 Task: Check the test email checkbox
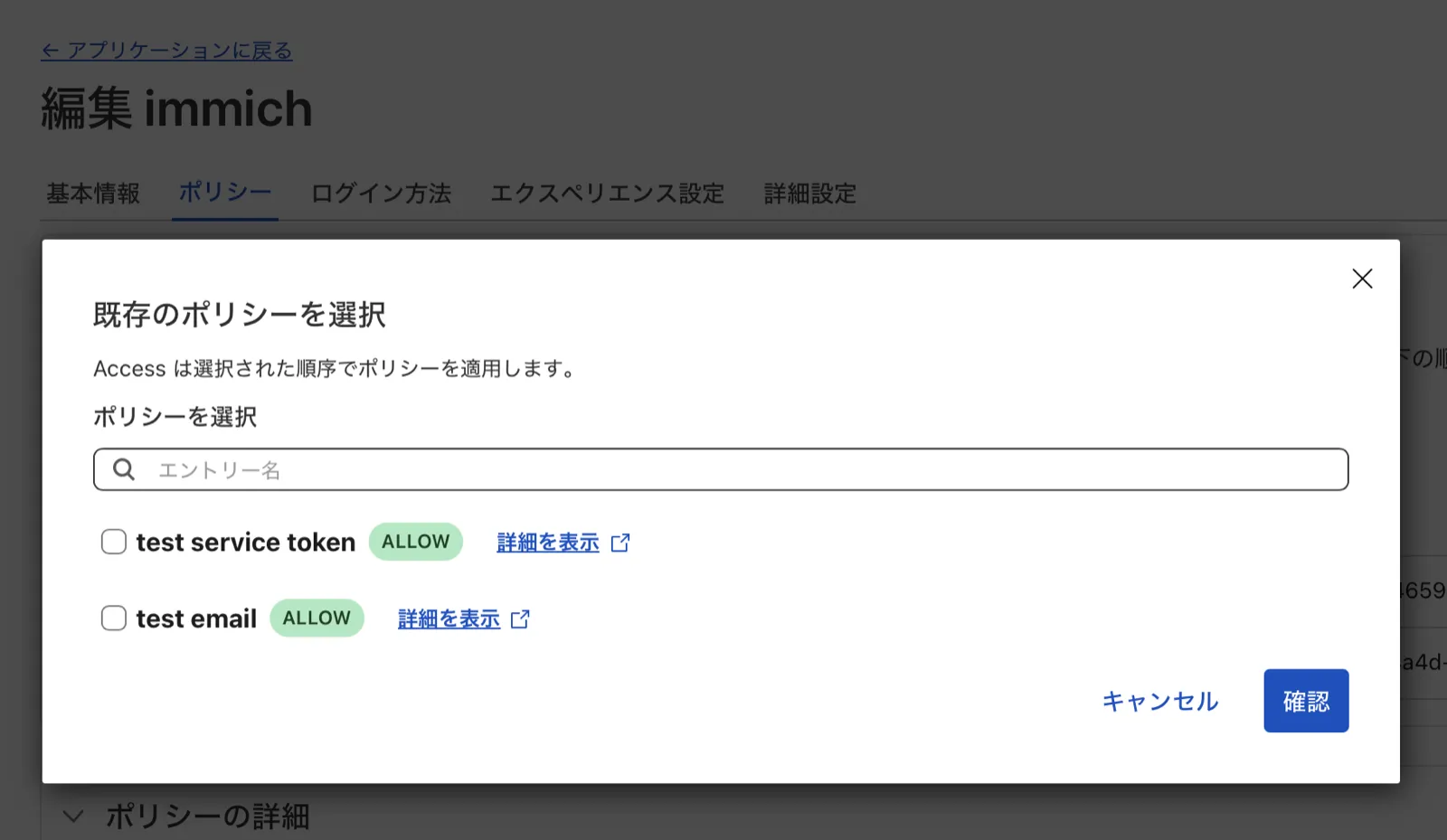[113, 618]
